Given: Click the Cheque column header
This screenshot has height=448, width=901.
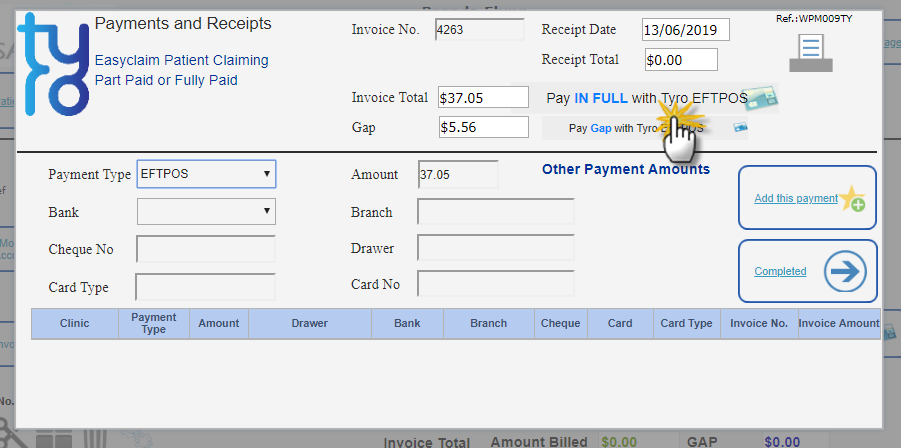Looking at the screenshot, I should coord(560,323).
